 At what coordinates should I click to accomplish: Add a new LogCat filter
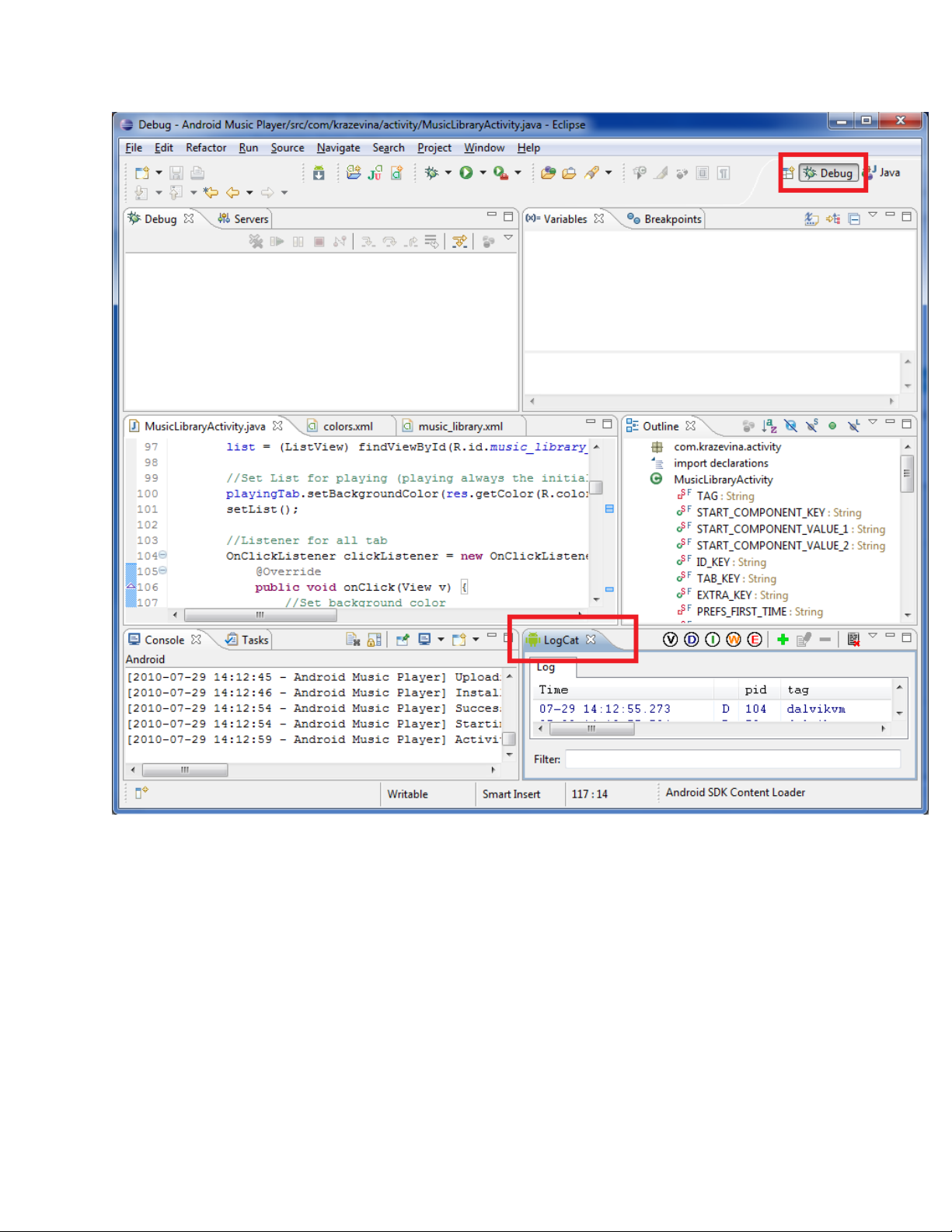783,639
